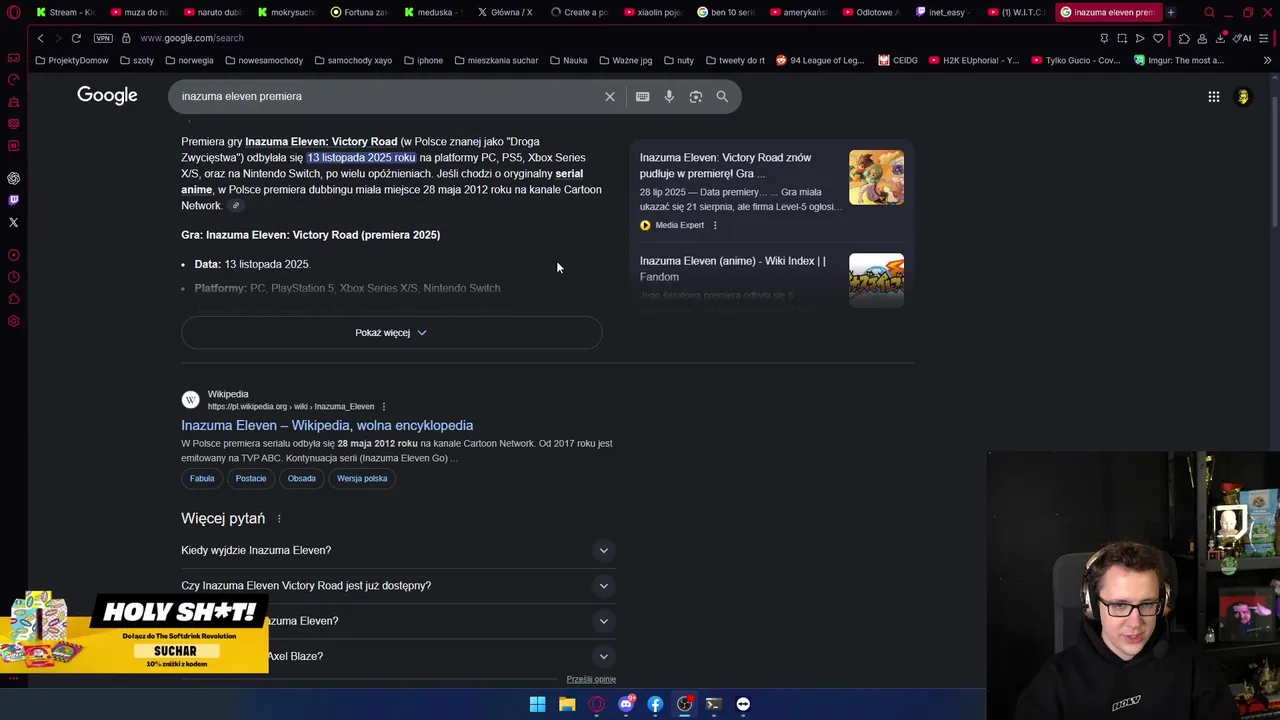Screen dimensions: 1280x720
Task: Open Google logo homepage
Action: pyautogui.click(x=107, y=96)
